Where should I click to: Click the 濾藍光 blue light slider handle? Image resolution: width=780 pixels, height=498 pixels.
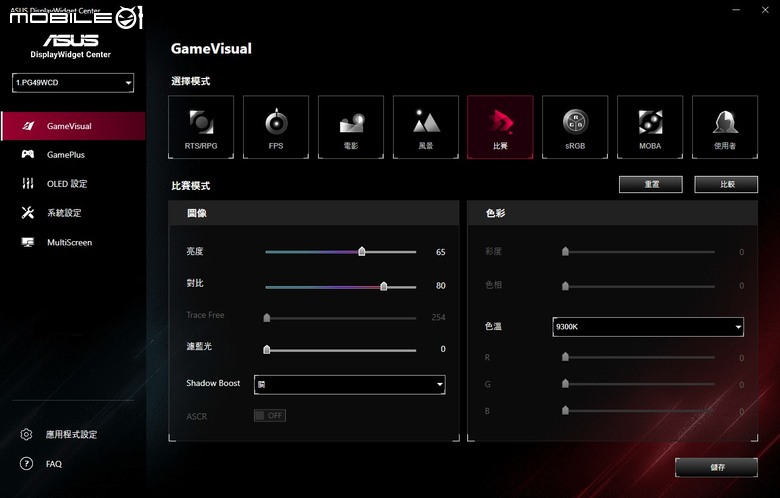click(267, 349)
